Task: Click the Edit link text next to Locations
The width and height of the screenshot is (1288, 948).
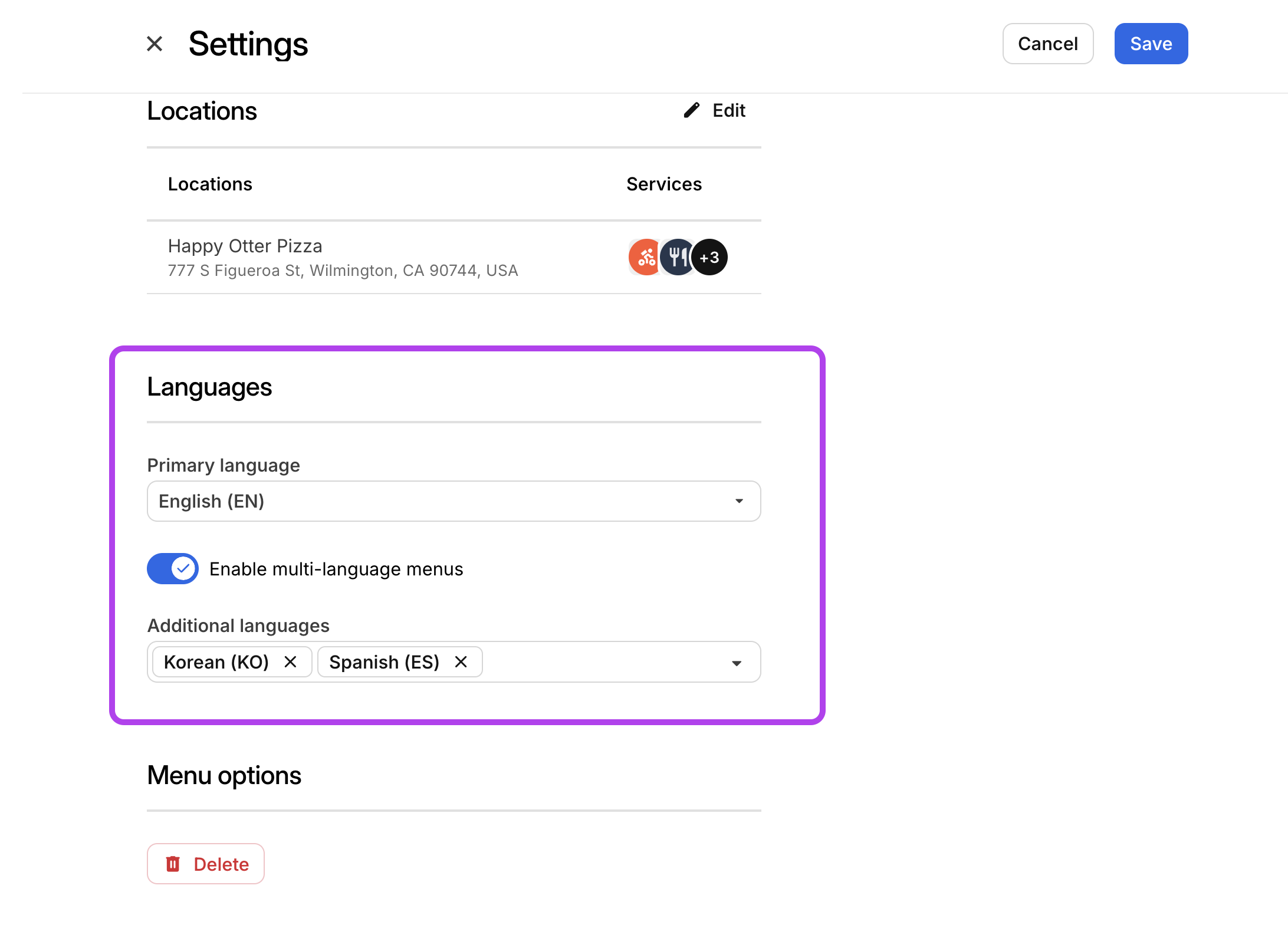Action: (x=729, y=110)
